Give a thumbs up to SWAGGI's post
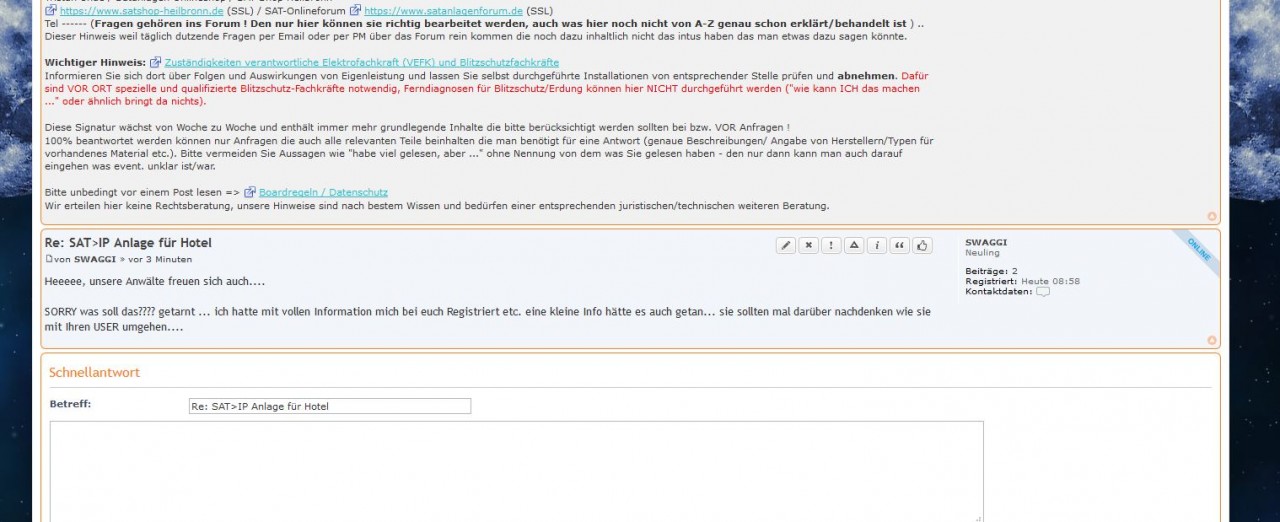 pyautogui.click(x=922, y=246)
